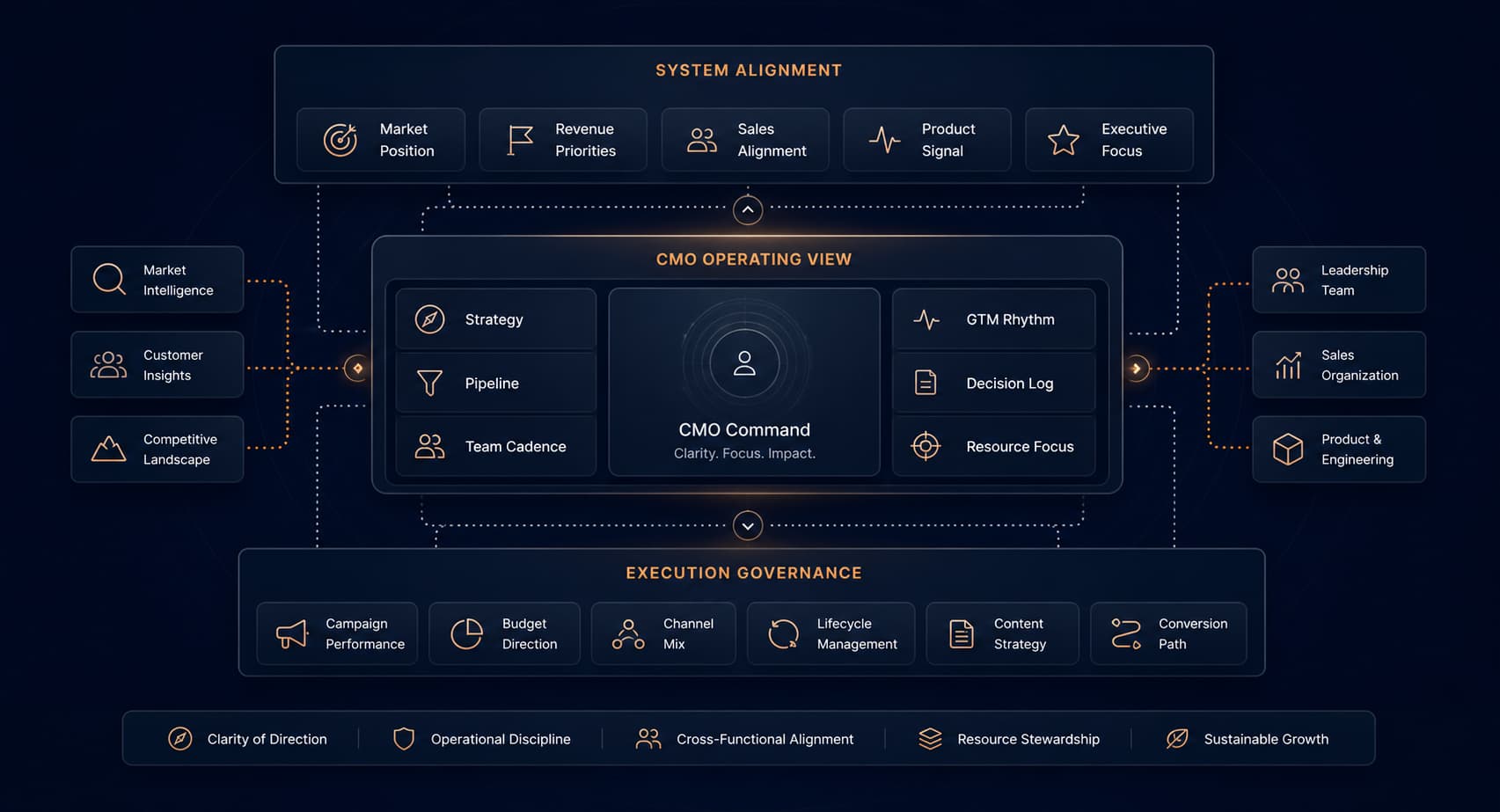
Task: Select the Resource Focus label
Action: tap(1020, 446)
